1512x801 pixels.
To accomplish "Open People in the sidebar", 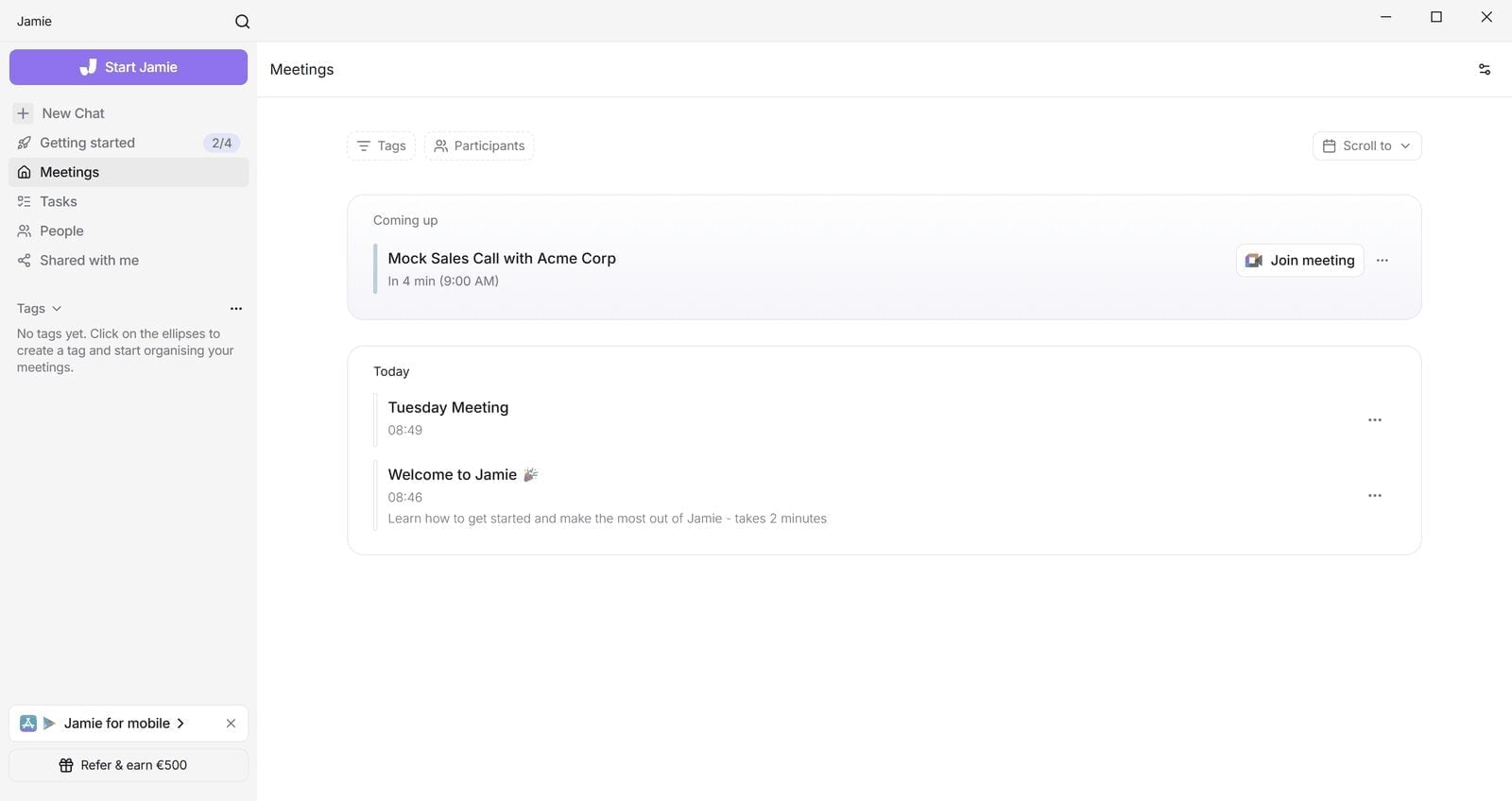I will (129, 231).
